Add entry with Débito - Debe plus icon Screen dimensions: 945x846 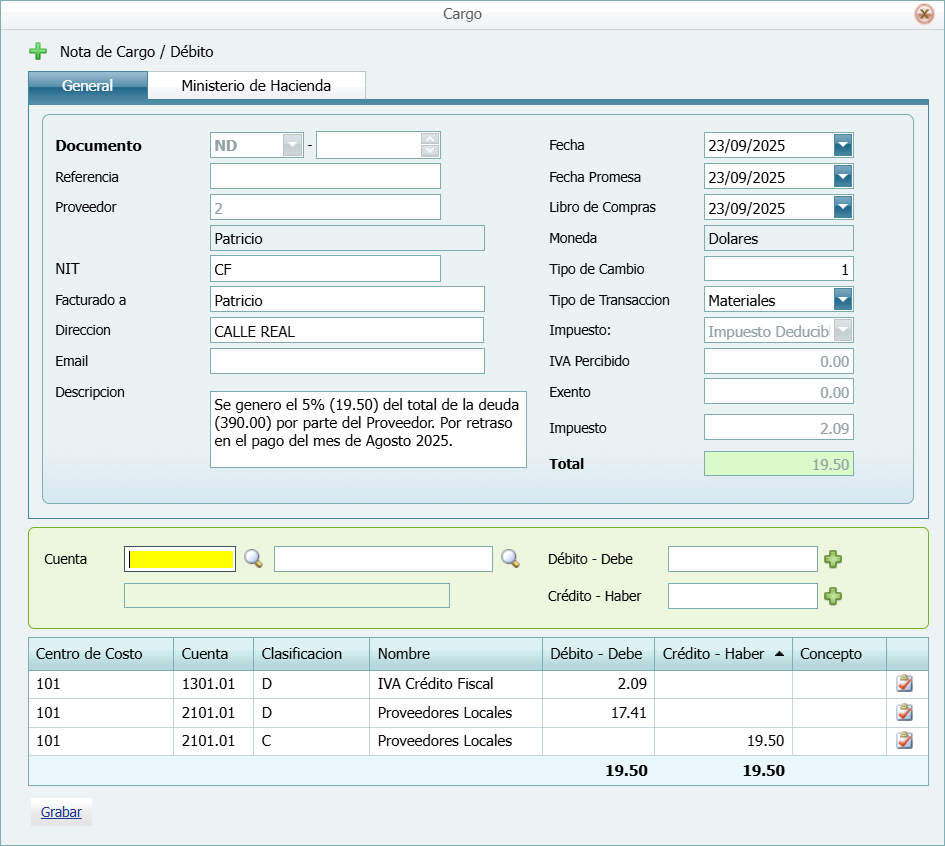(833, 559)
